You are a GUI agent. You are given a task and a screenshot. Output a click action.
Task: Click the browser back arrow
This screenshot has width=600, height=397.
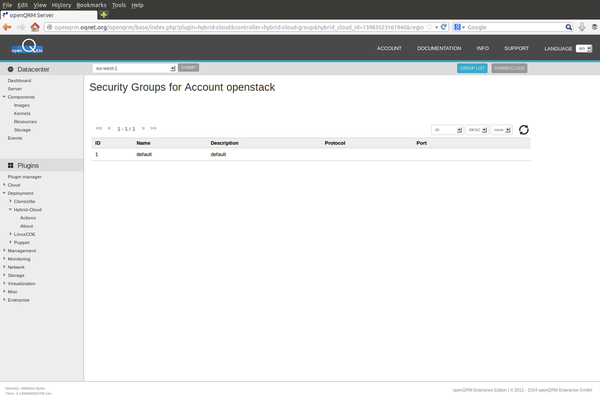coord(7,27)
